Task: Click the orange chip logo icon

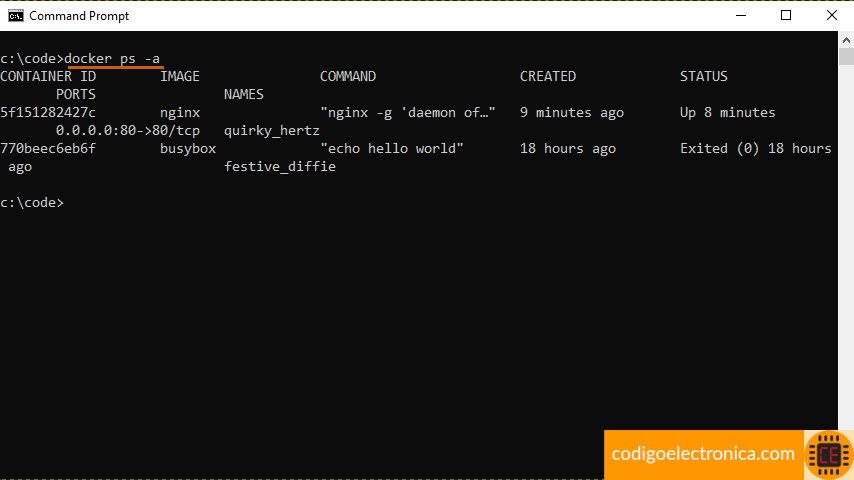Action: [828, 455]
